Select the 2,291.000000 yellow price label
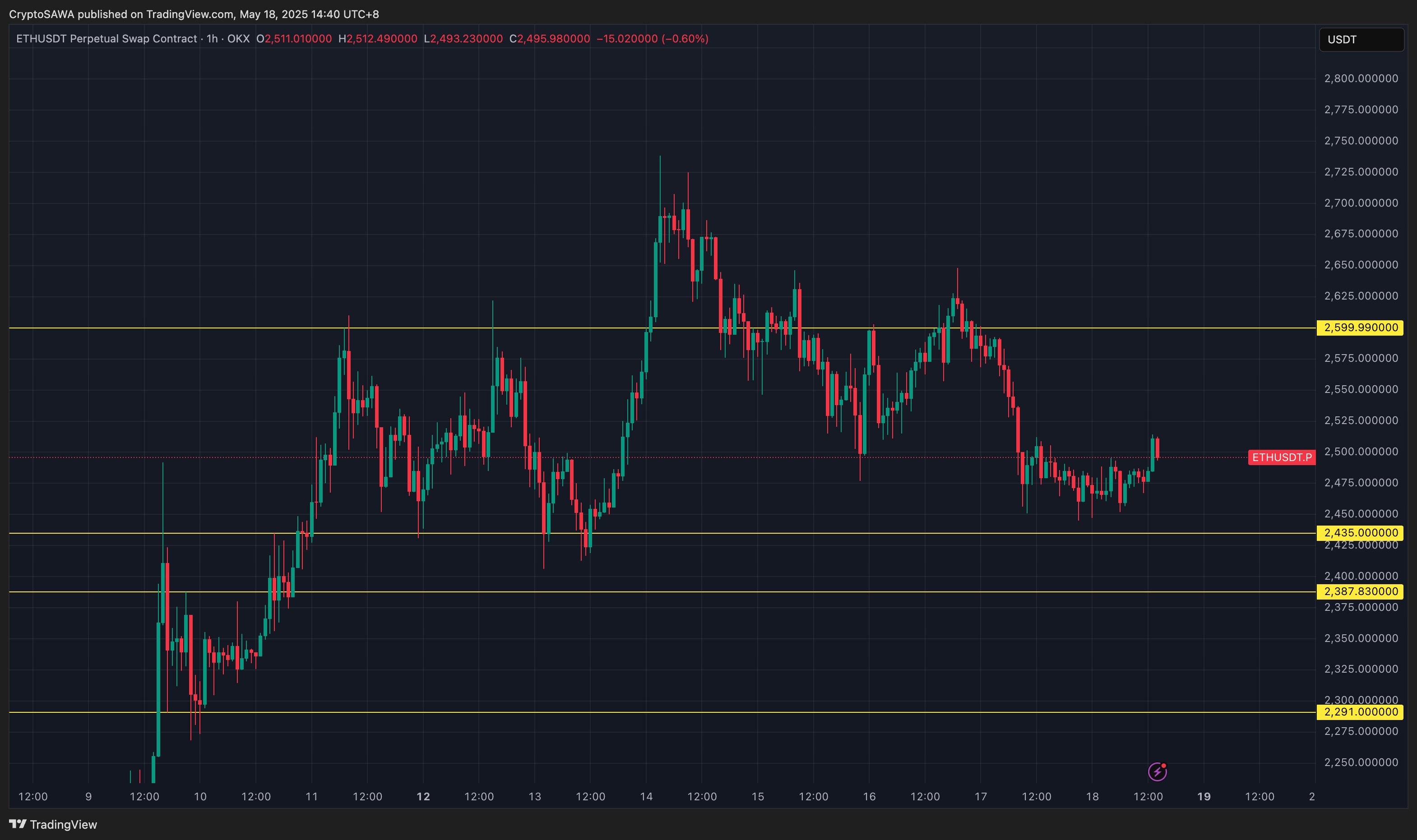 click(1360, 712)
